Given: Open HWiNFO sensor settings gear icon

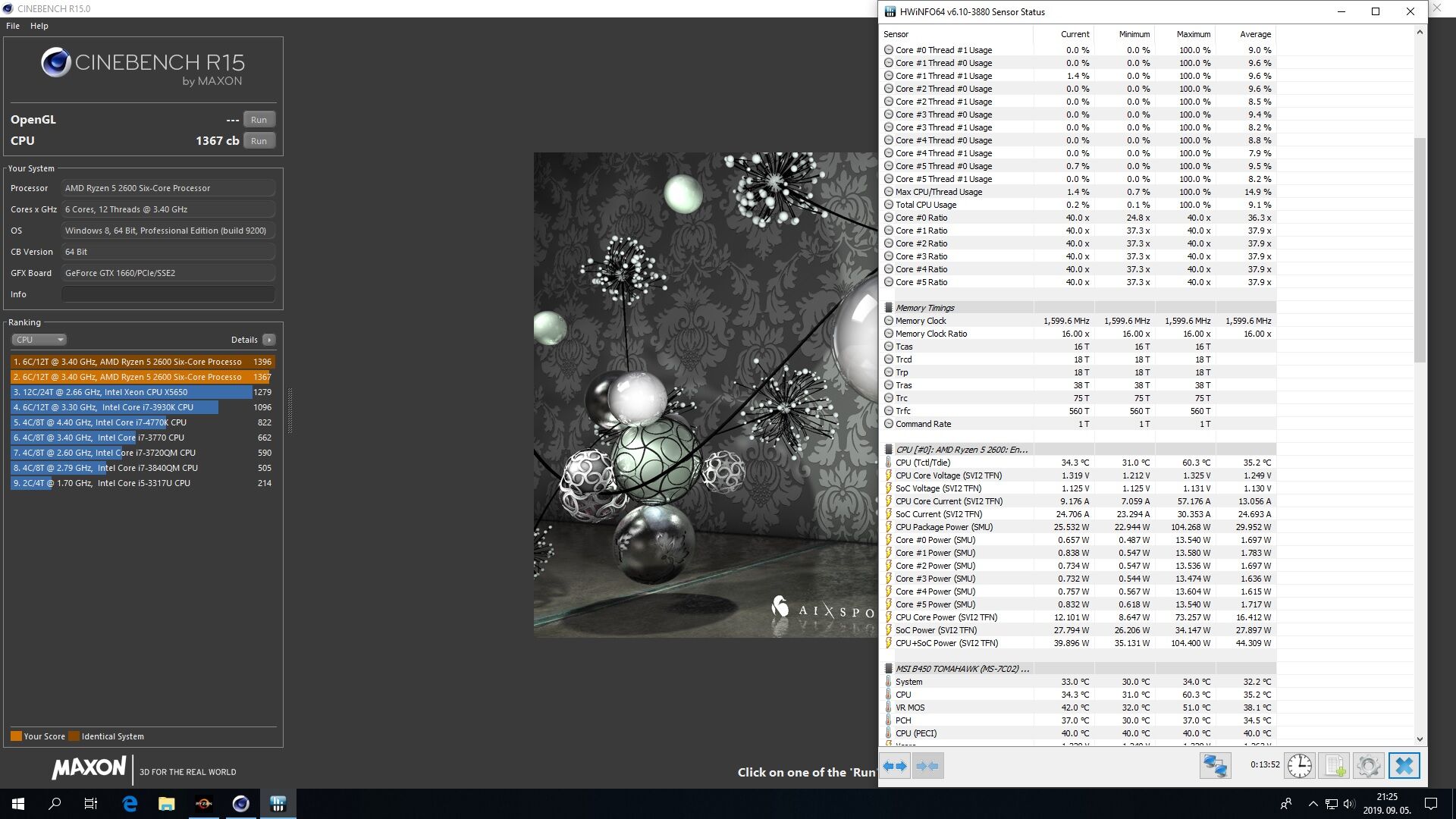Looking at the screenshot, I should (1368, 766).
